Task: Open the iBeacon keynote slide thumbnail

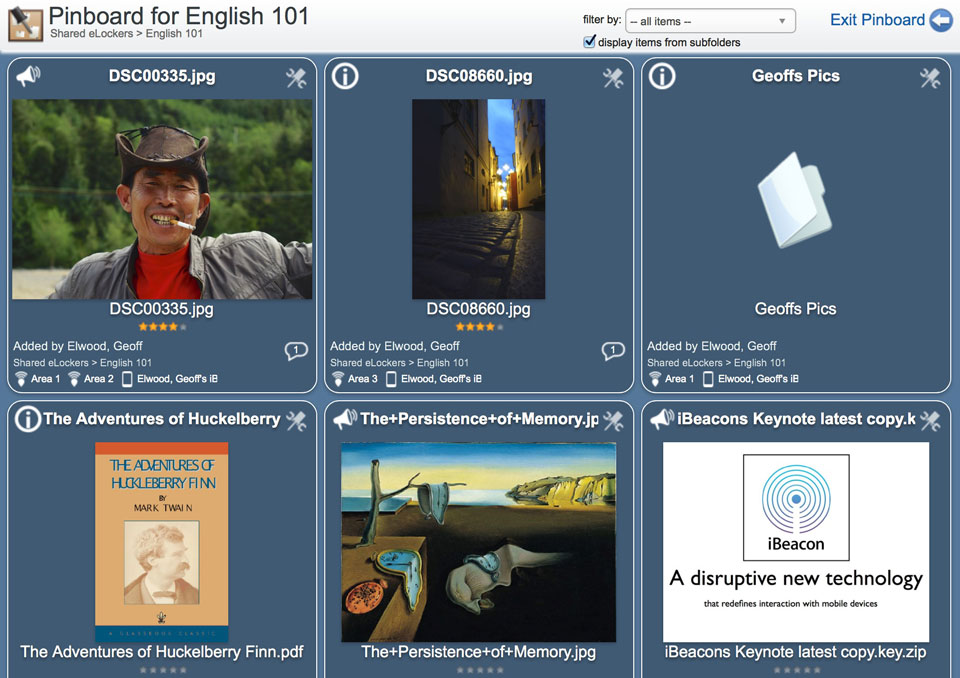Action: click(796, 542)
